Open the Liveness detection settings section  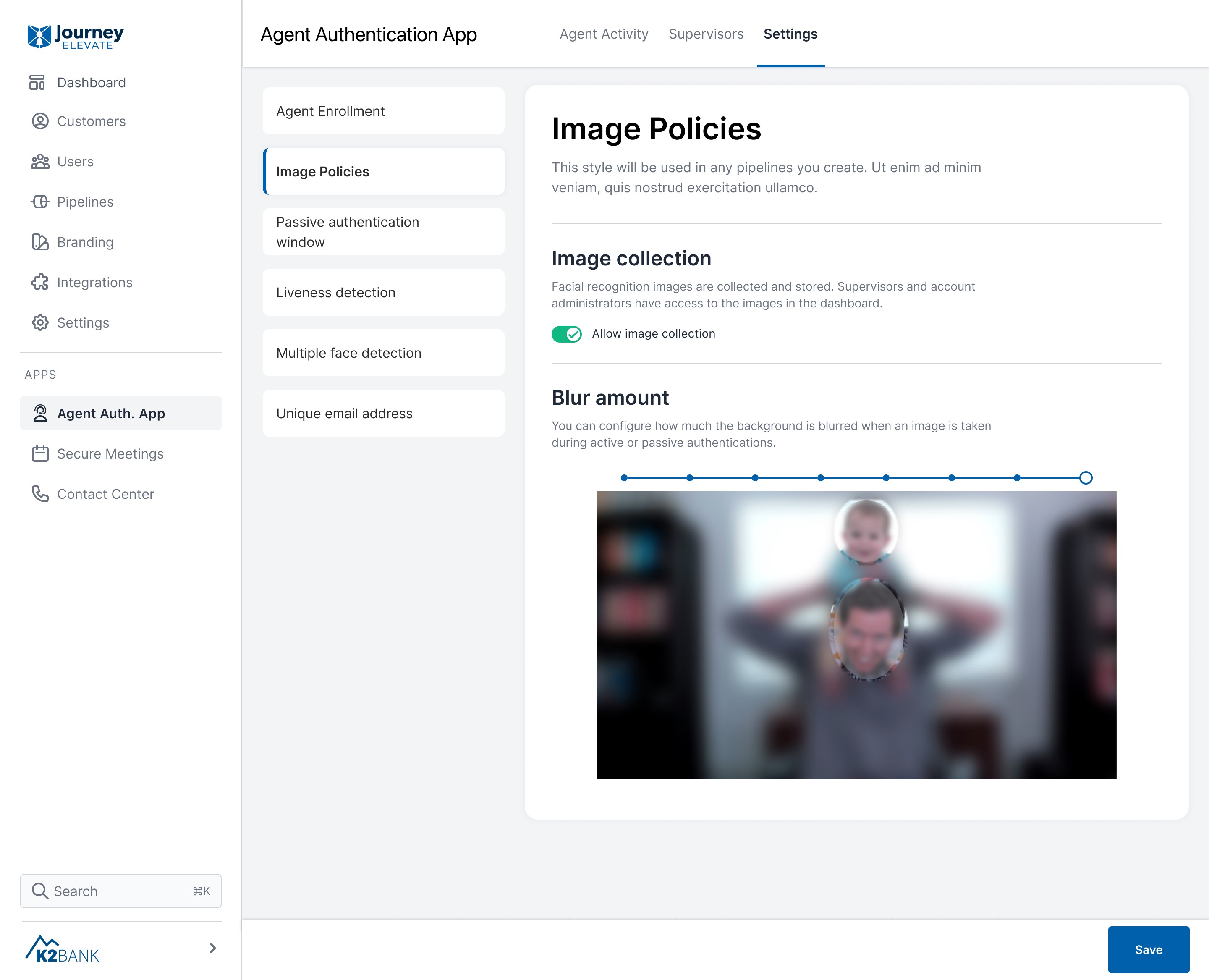(383, 292)
